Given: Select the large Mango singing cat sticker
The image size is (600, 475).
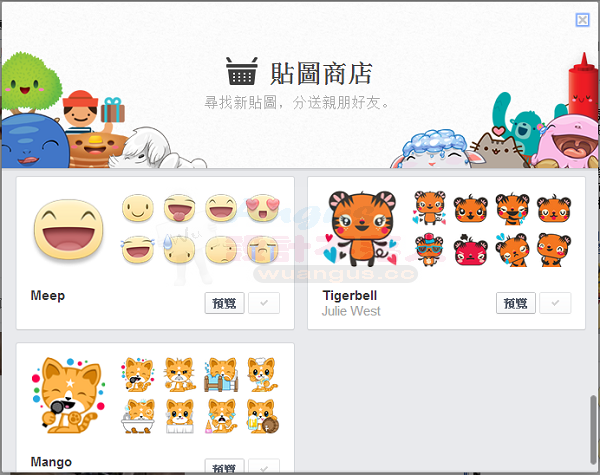Looking at the screenshot, I should (x=68, y=395).
